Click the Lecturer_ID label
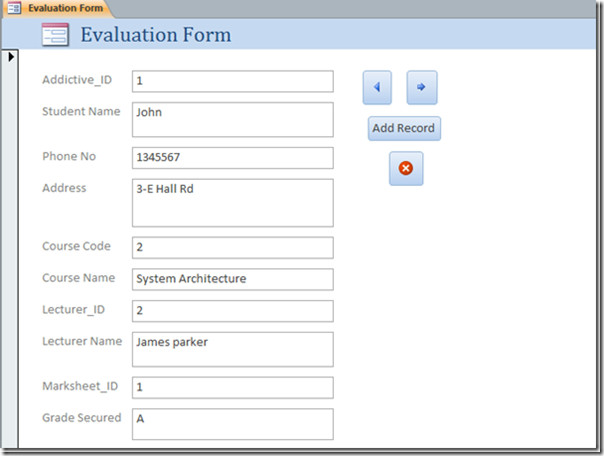 [74, 310]
